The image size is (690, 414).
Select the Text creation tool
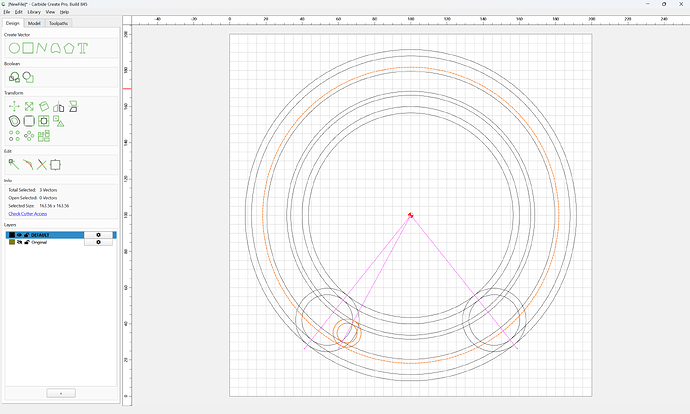(x=83, y=48)
